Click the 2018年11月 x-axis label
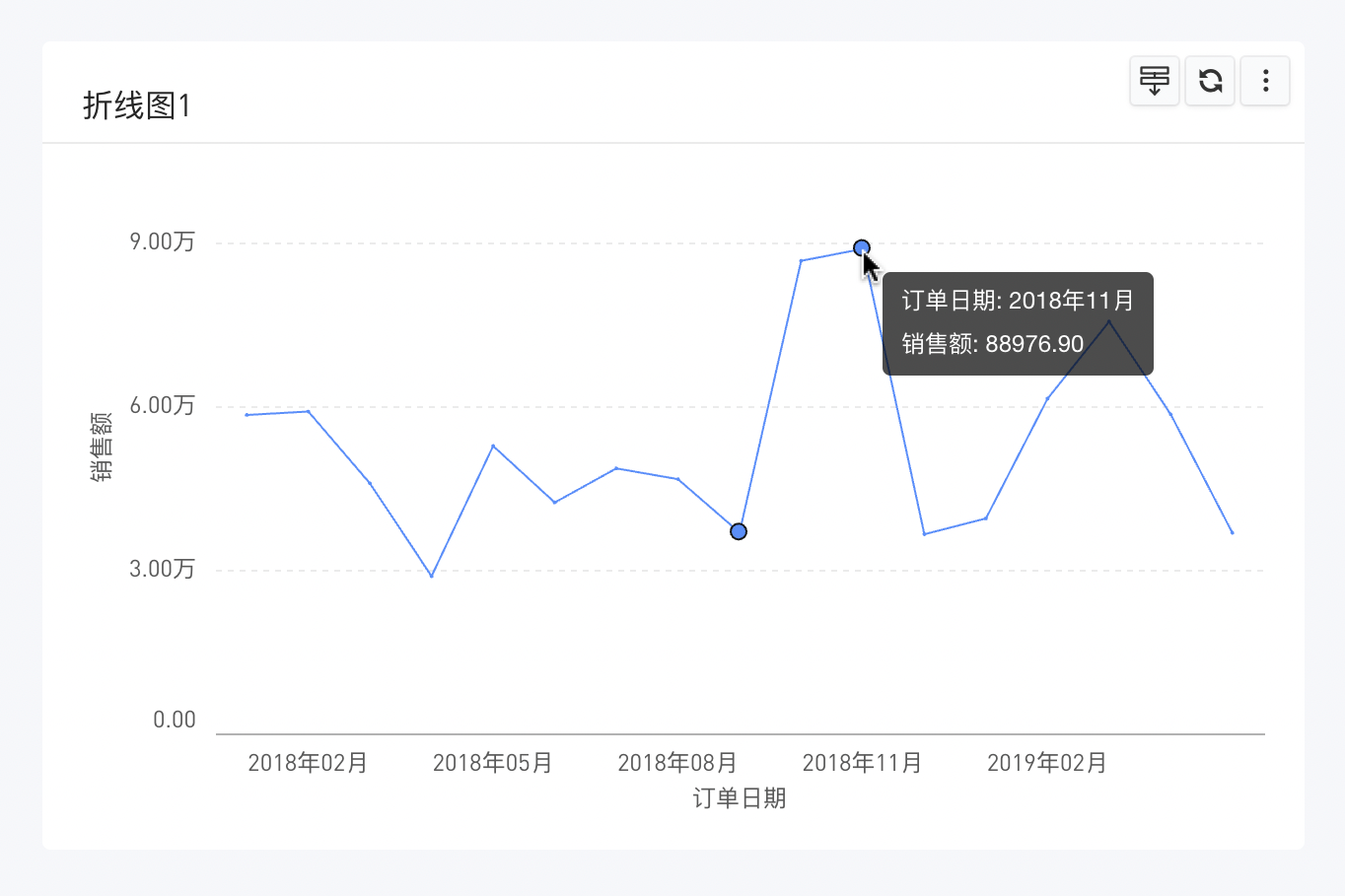The height and width of the screenshot is (896, 1345). coord(862,763)
